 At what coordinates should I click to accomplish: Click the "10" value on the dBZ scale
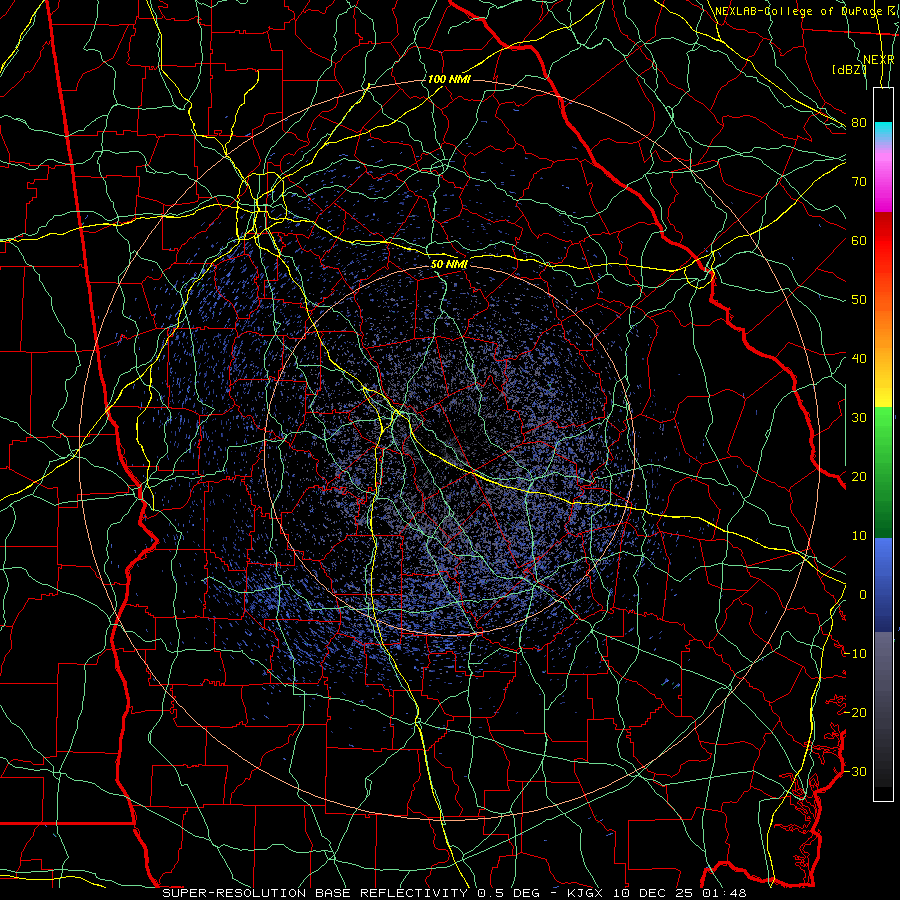tap(859, 536)
